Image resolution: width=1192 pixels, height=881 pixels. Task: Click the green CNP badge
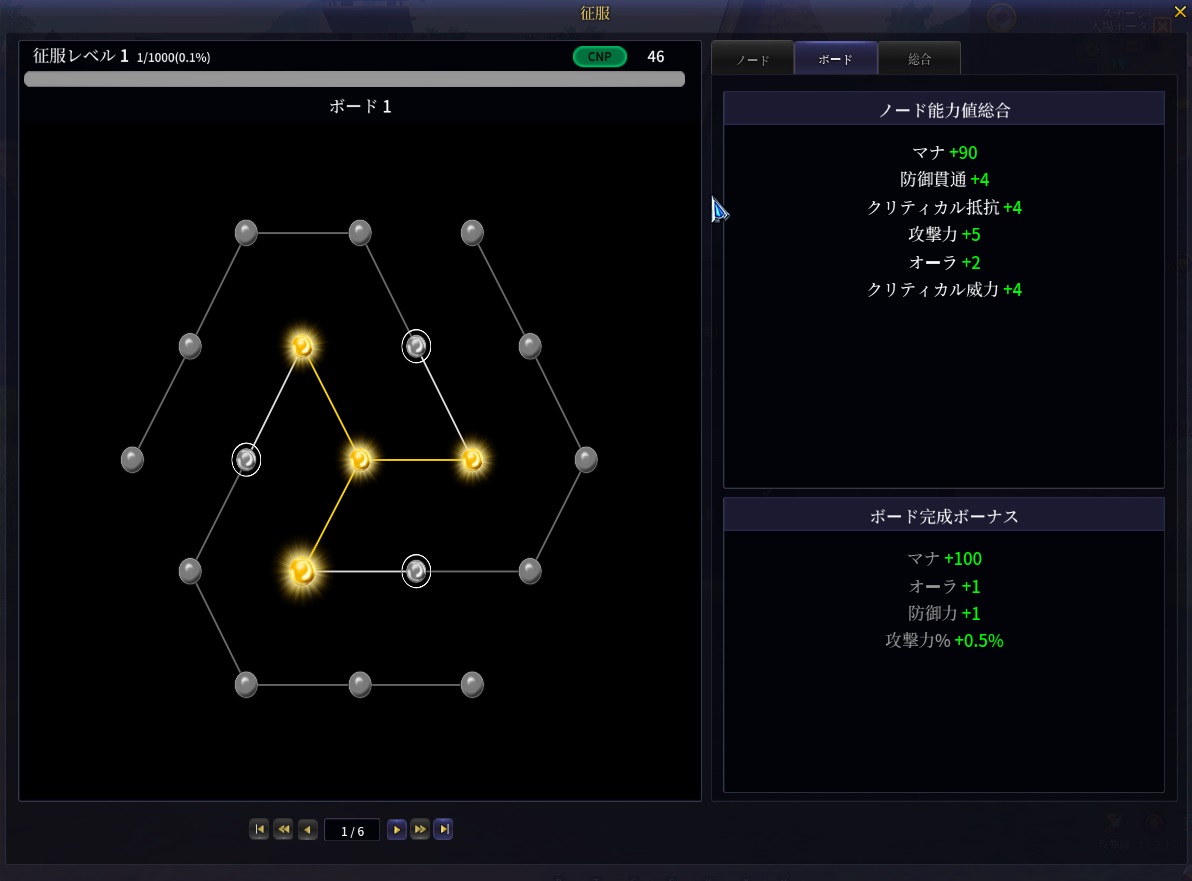pos(599,57)
